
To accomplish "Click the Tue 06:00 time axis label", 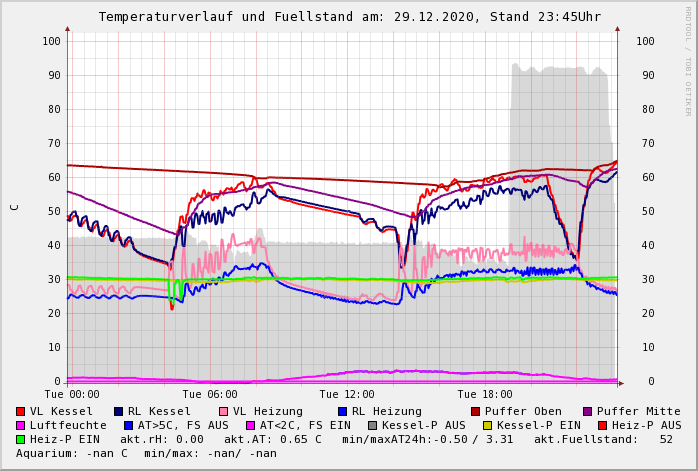I will coord(209,394).
